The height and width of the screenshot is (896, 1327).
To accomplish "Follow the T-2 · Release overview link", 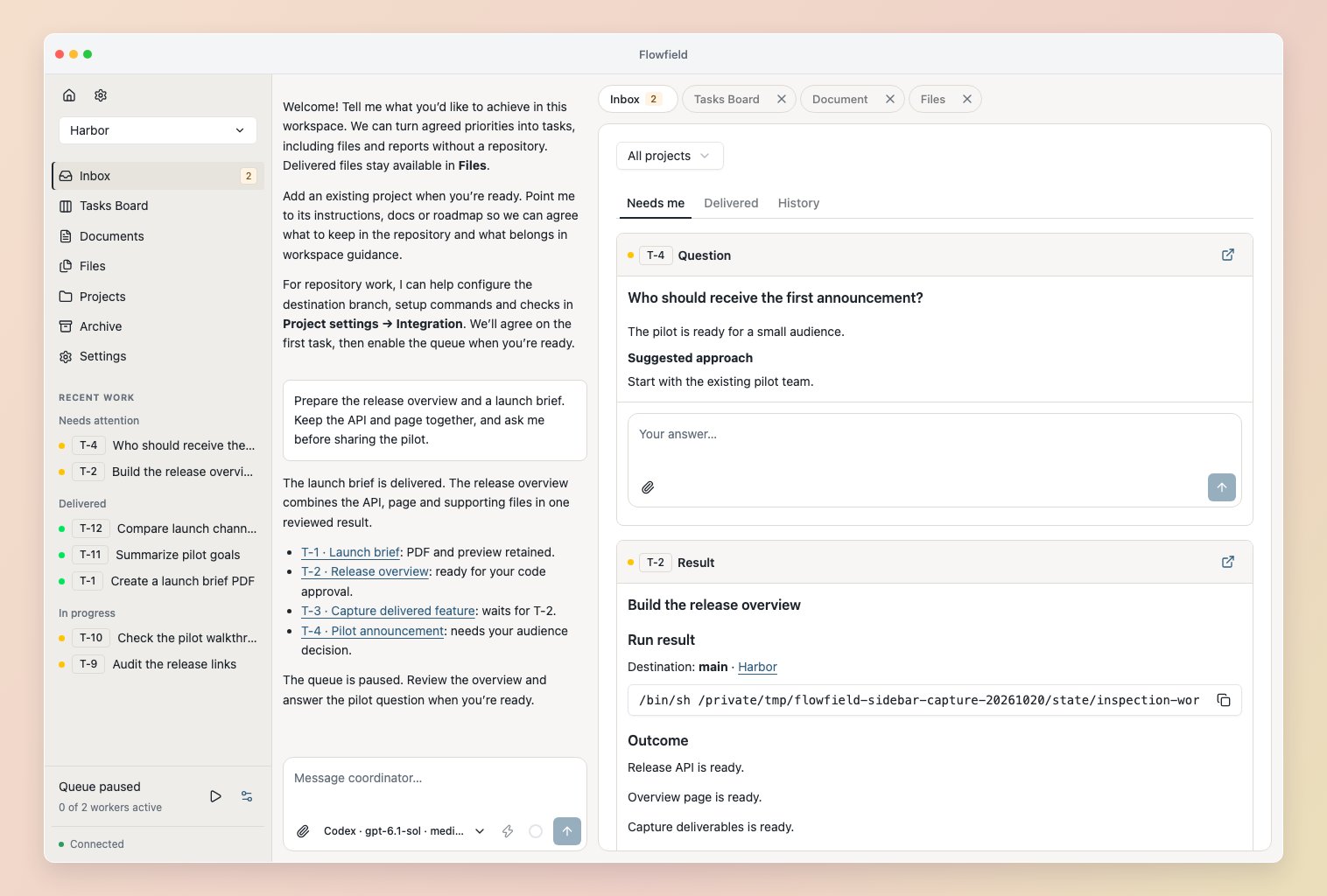I will [x=365, y=571].
